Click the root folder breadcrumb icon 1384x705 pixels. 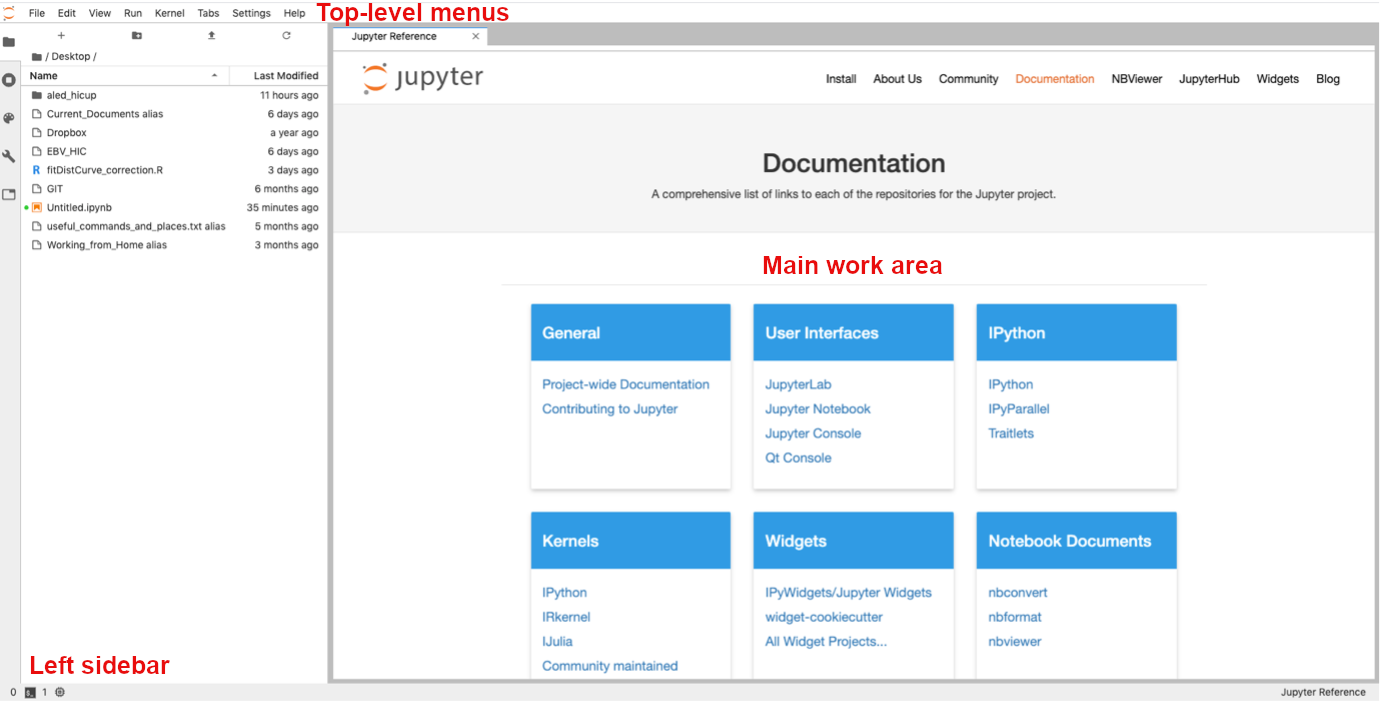(37, 57)
